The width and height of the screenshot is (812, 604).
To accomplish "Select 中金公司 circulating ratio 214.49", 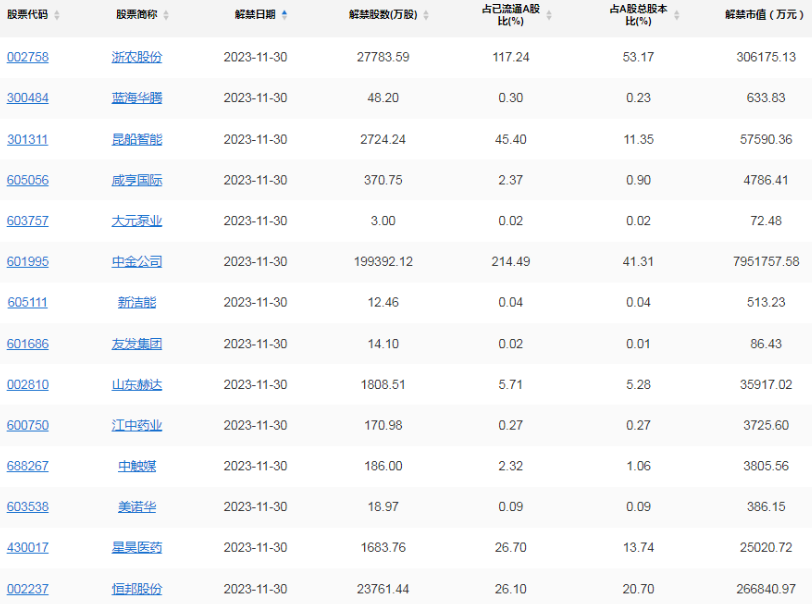I will (x=511, y=262).
